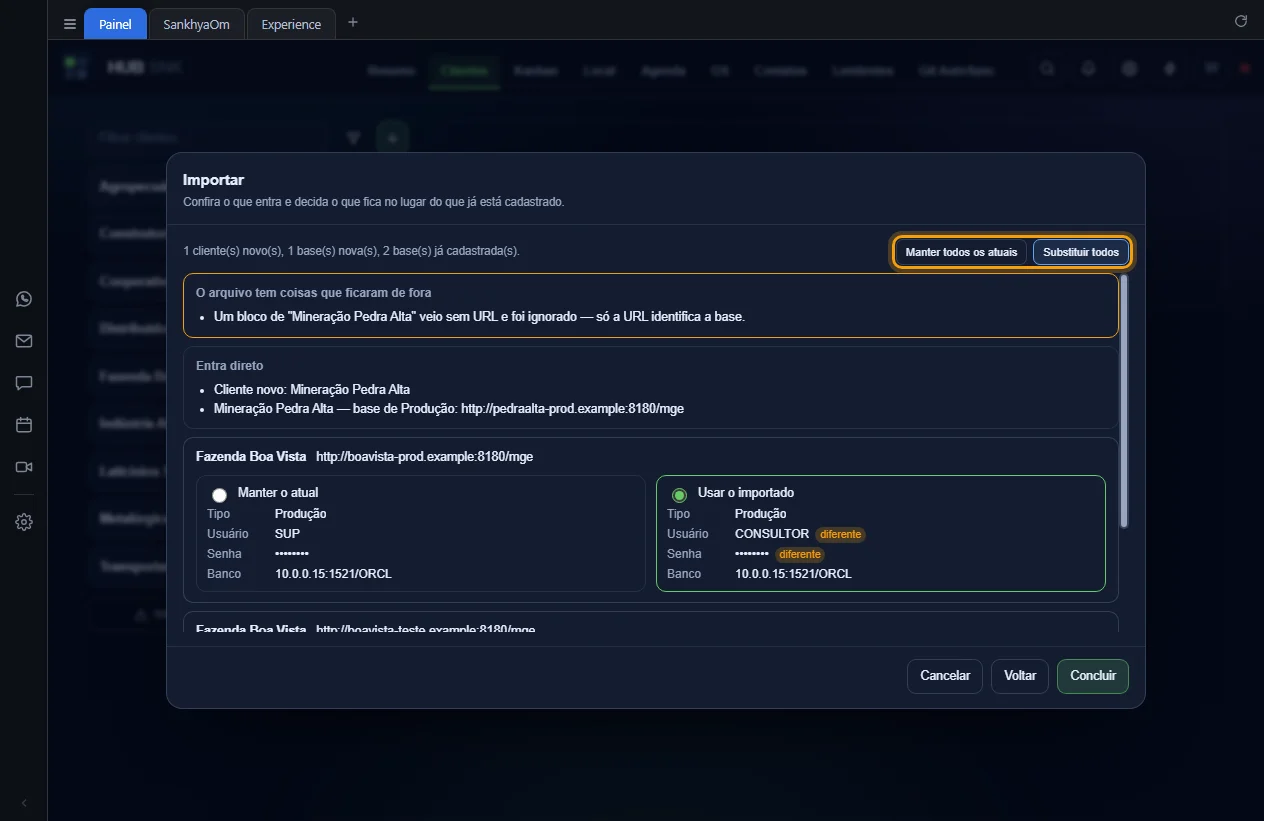Cancel the import dialog
The image size is (1264, 821).
pos(945,676)
